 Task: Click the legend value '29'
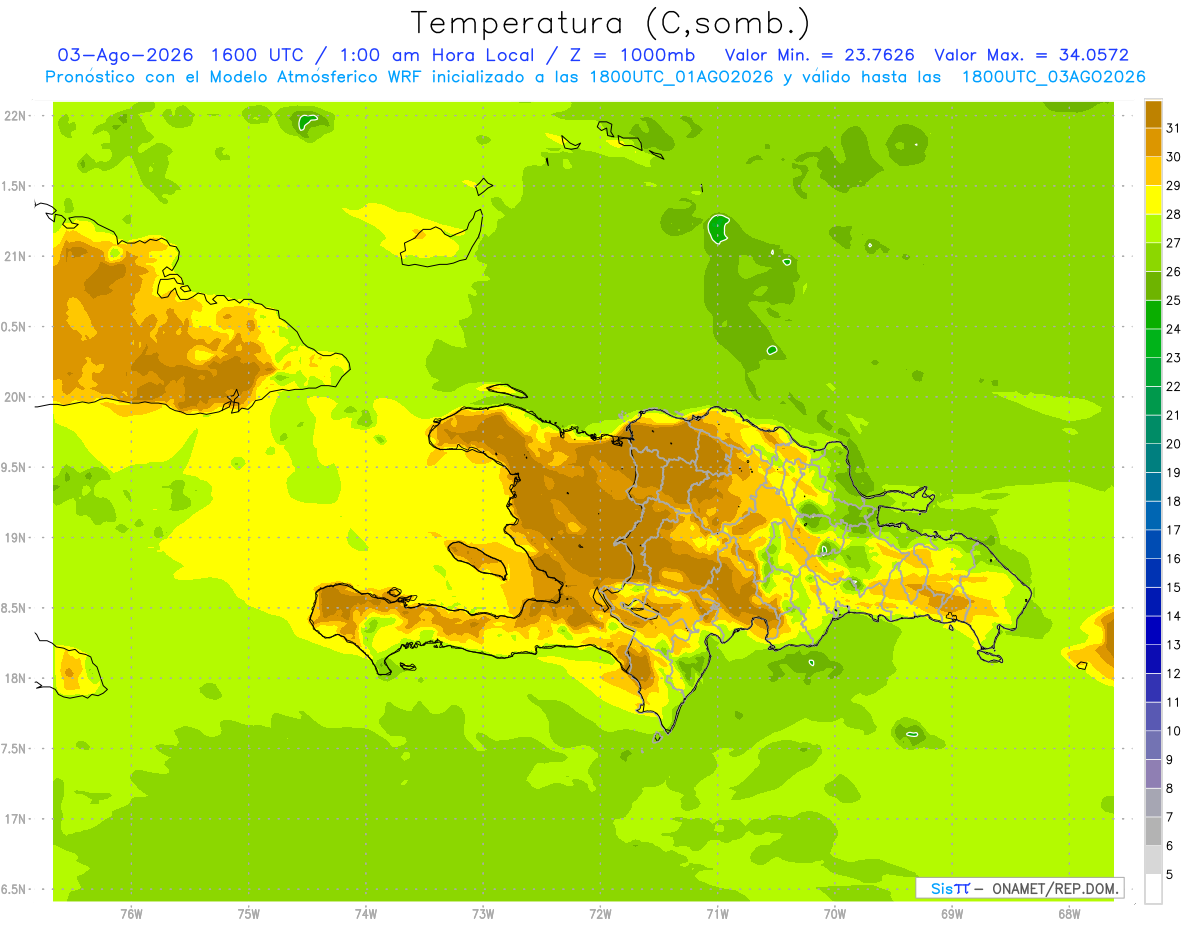(1174, 186)
